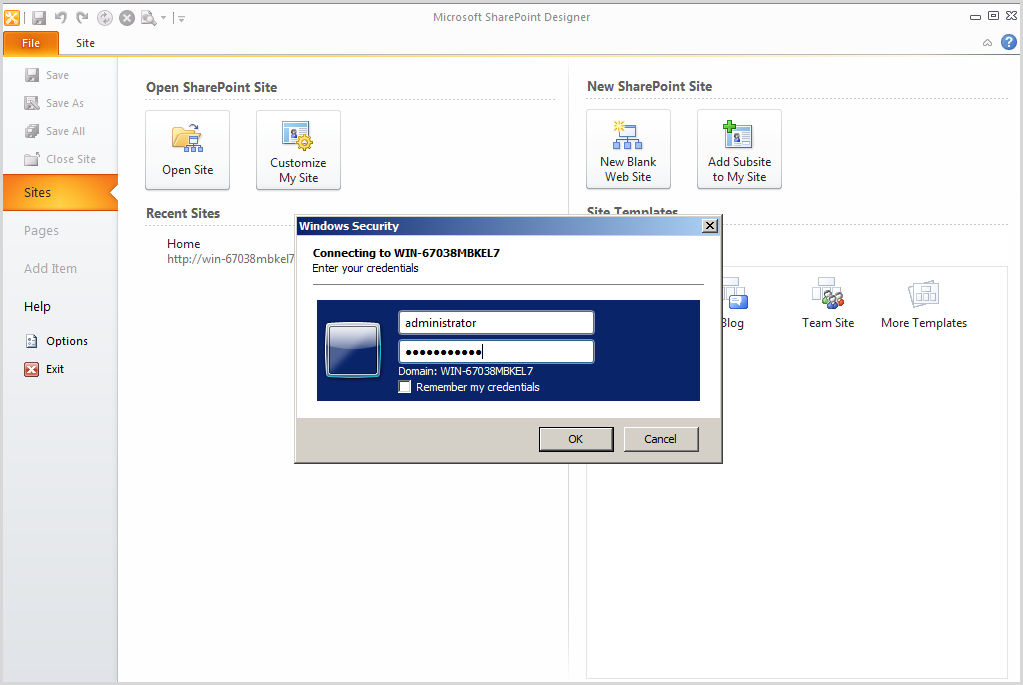Tick the Remember my credentials checkbox
The image size is (1023, 685).
coord(405,387)
